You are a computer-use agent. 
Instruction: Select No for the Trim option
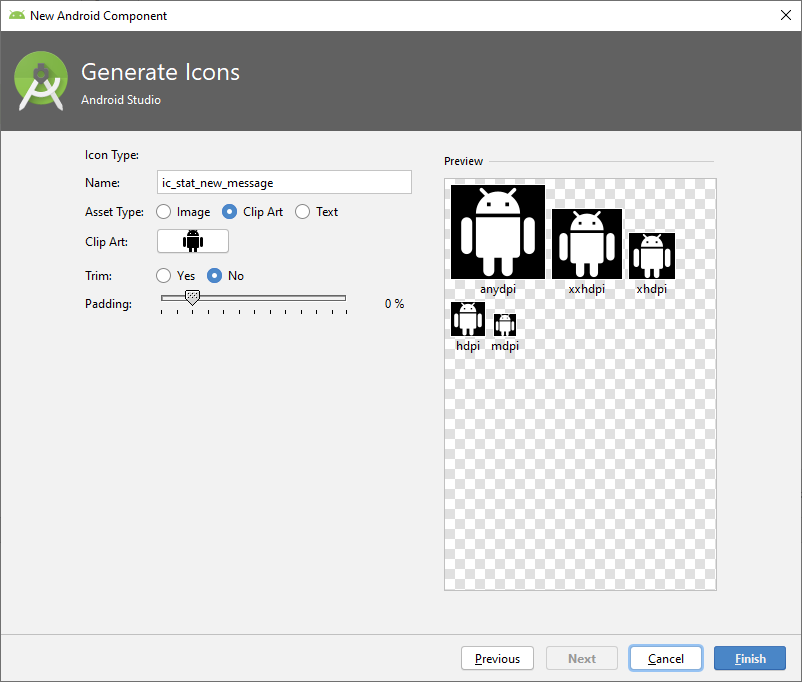(x=214, y=276)
